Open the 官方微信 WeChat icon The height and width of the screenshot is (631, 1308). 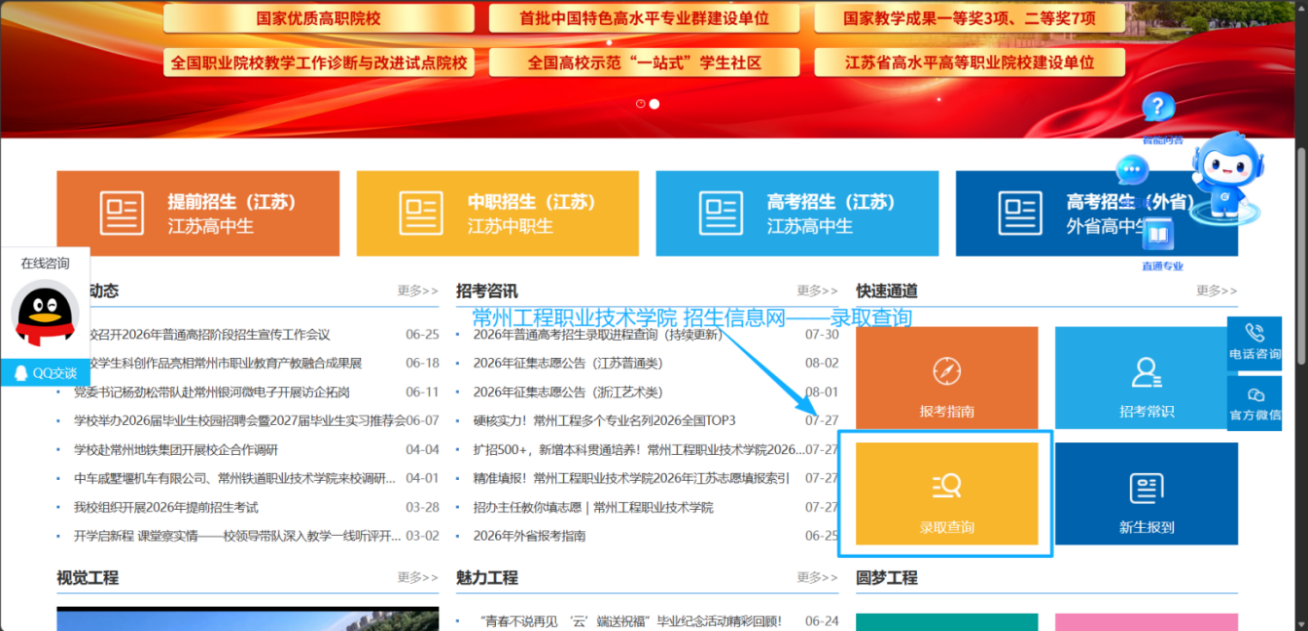[1254, 403]
